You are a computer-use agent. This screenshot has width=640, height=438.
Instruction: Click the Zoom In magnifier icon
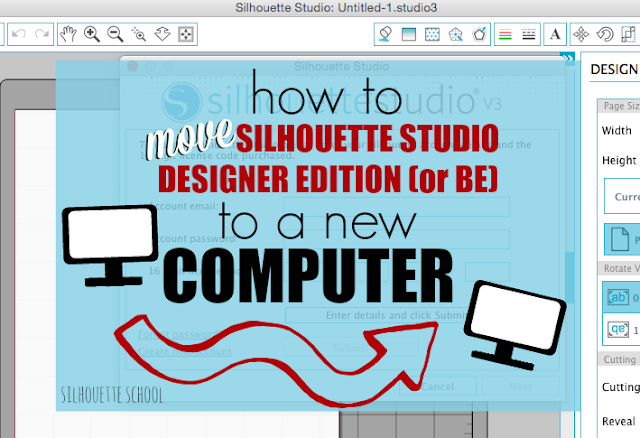92,34
